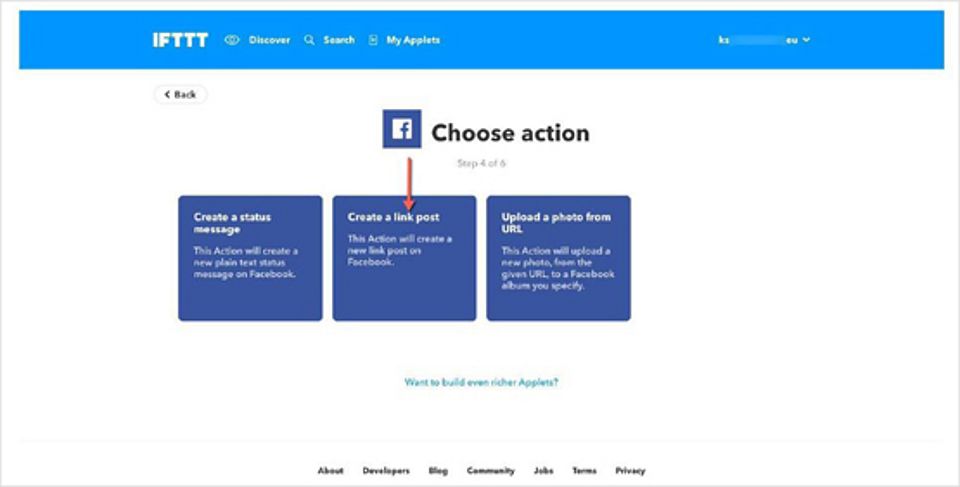Choose the Create a link post action

[x=404, y=258]
